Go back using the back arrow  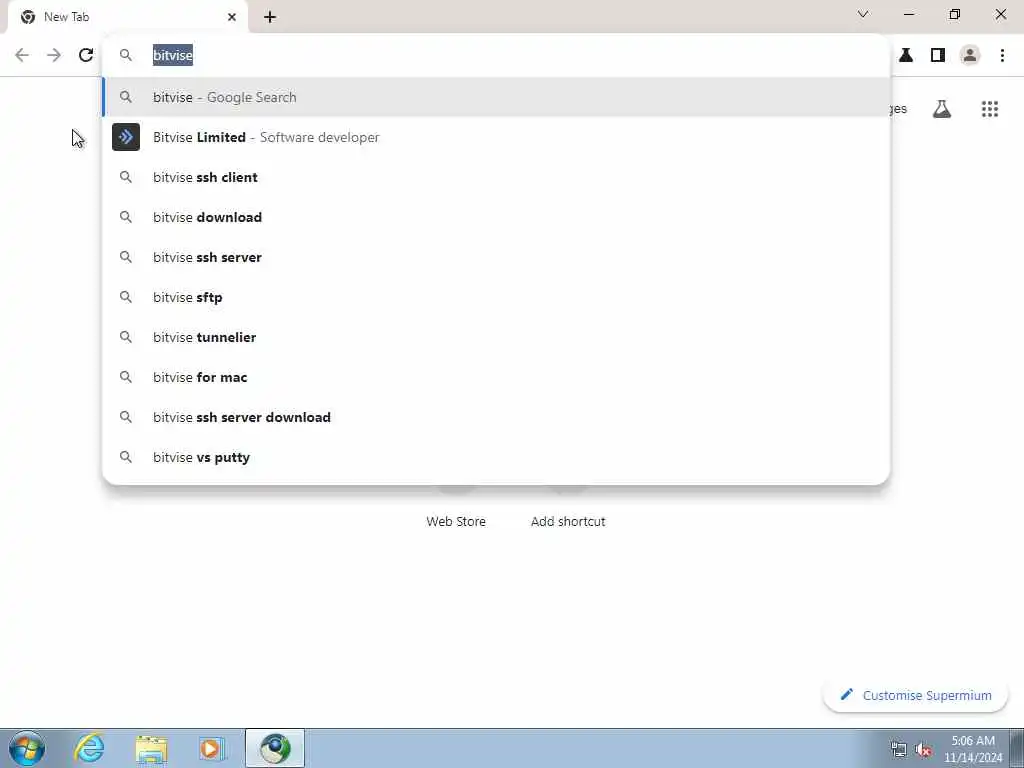[x=22, y=55]
